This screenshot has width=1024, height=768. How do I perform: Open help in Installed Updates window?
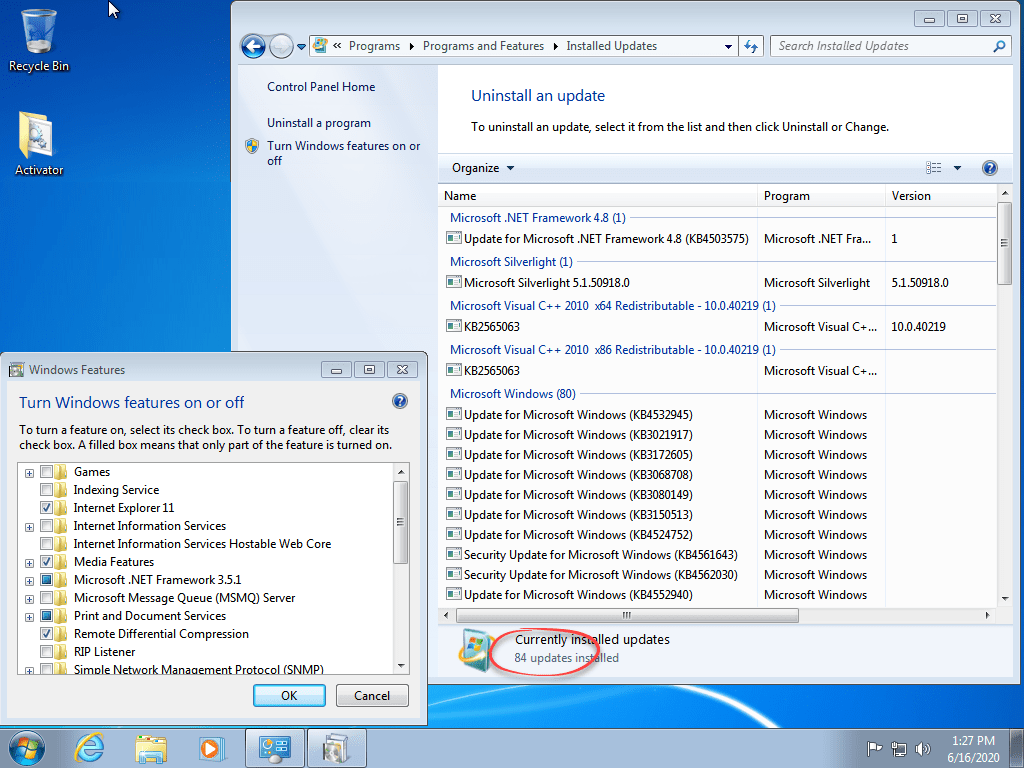coord(989,168)
